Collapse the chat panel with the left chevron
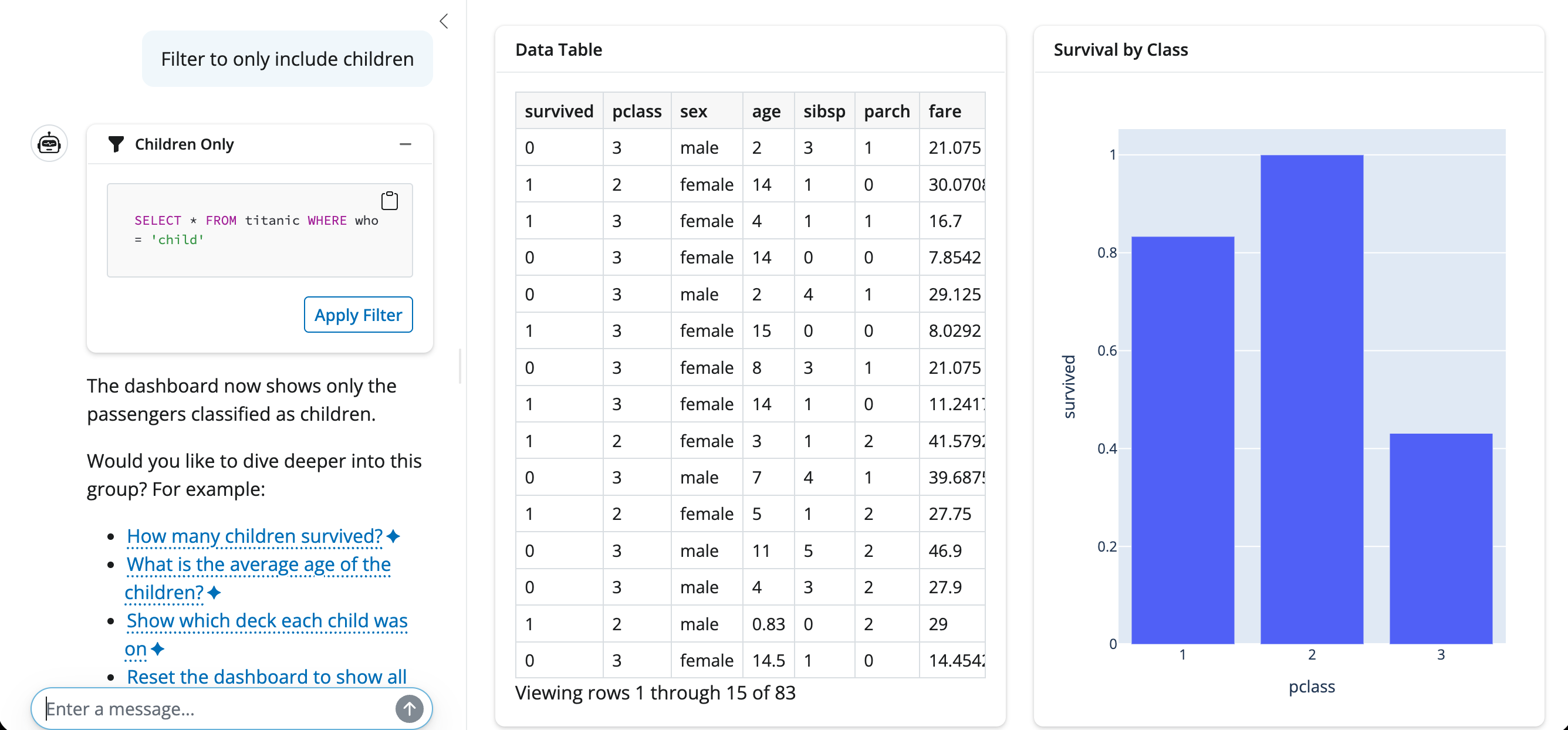This screenshot has height=730, width=1568. coord(443,21)
